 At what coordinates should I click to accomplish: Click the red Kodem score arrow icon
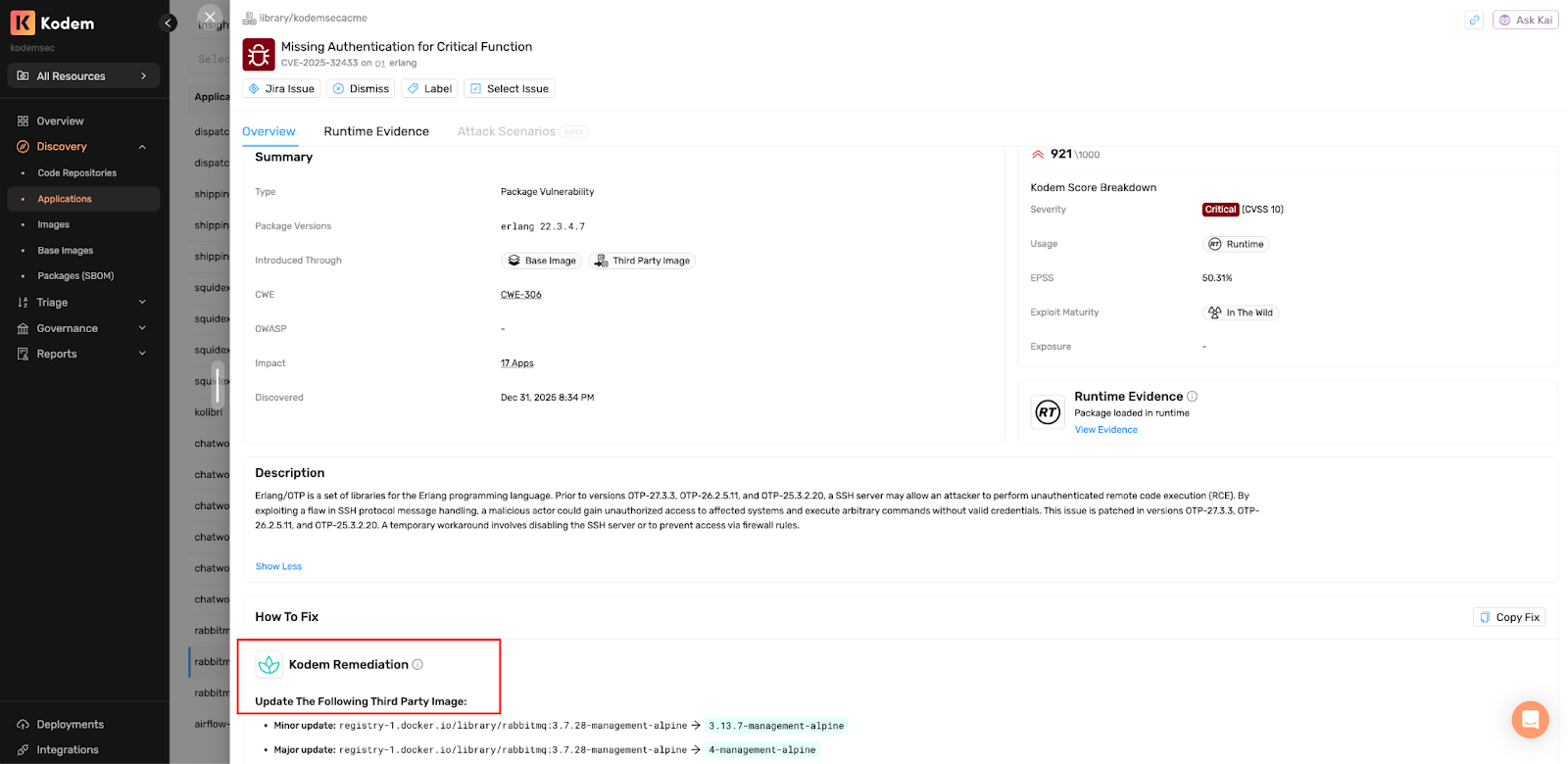(1038, 155)
